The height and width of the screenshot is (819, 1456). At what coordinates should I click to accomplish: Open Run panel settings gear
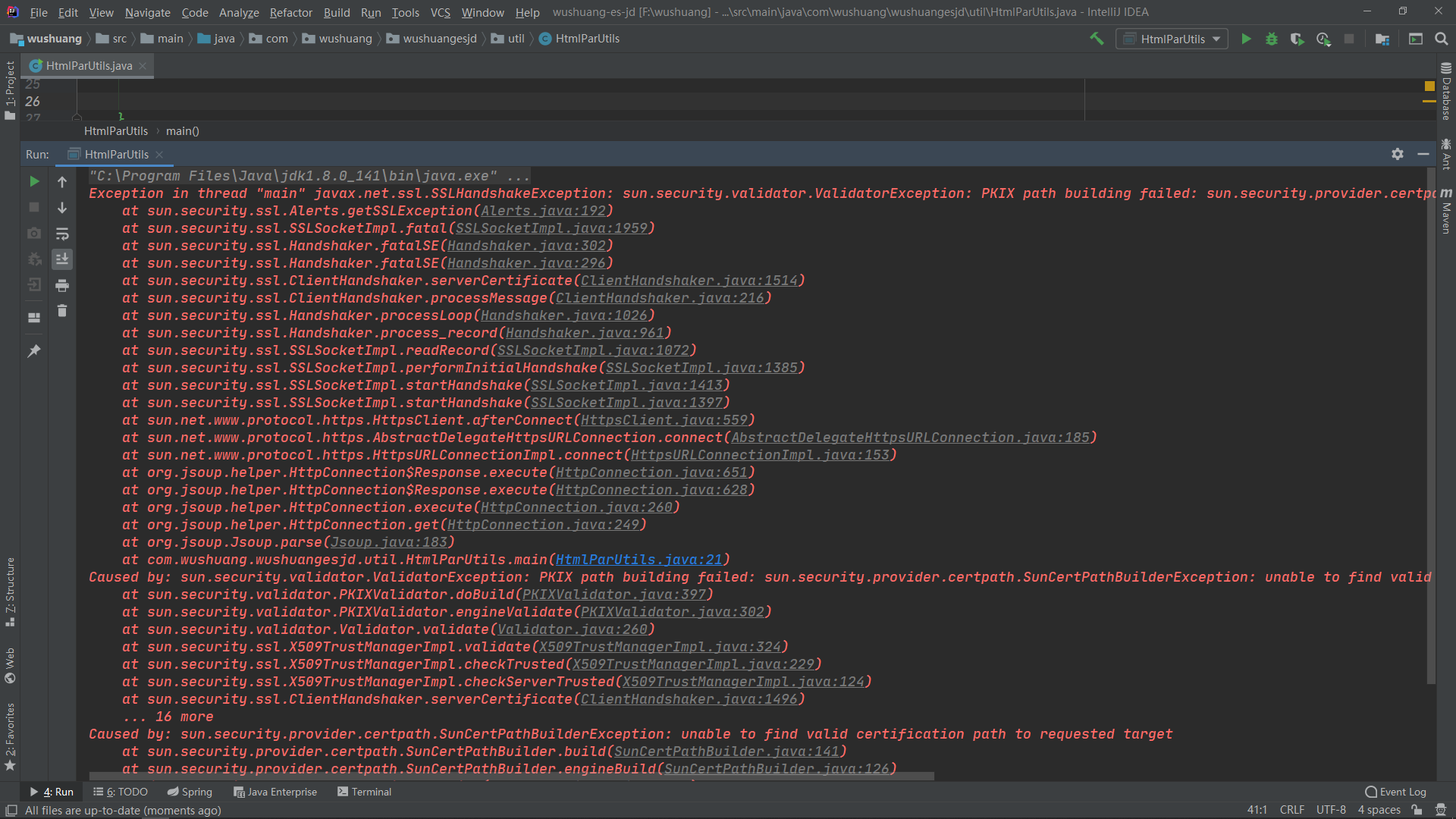point(1398,154)
